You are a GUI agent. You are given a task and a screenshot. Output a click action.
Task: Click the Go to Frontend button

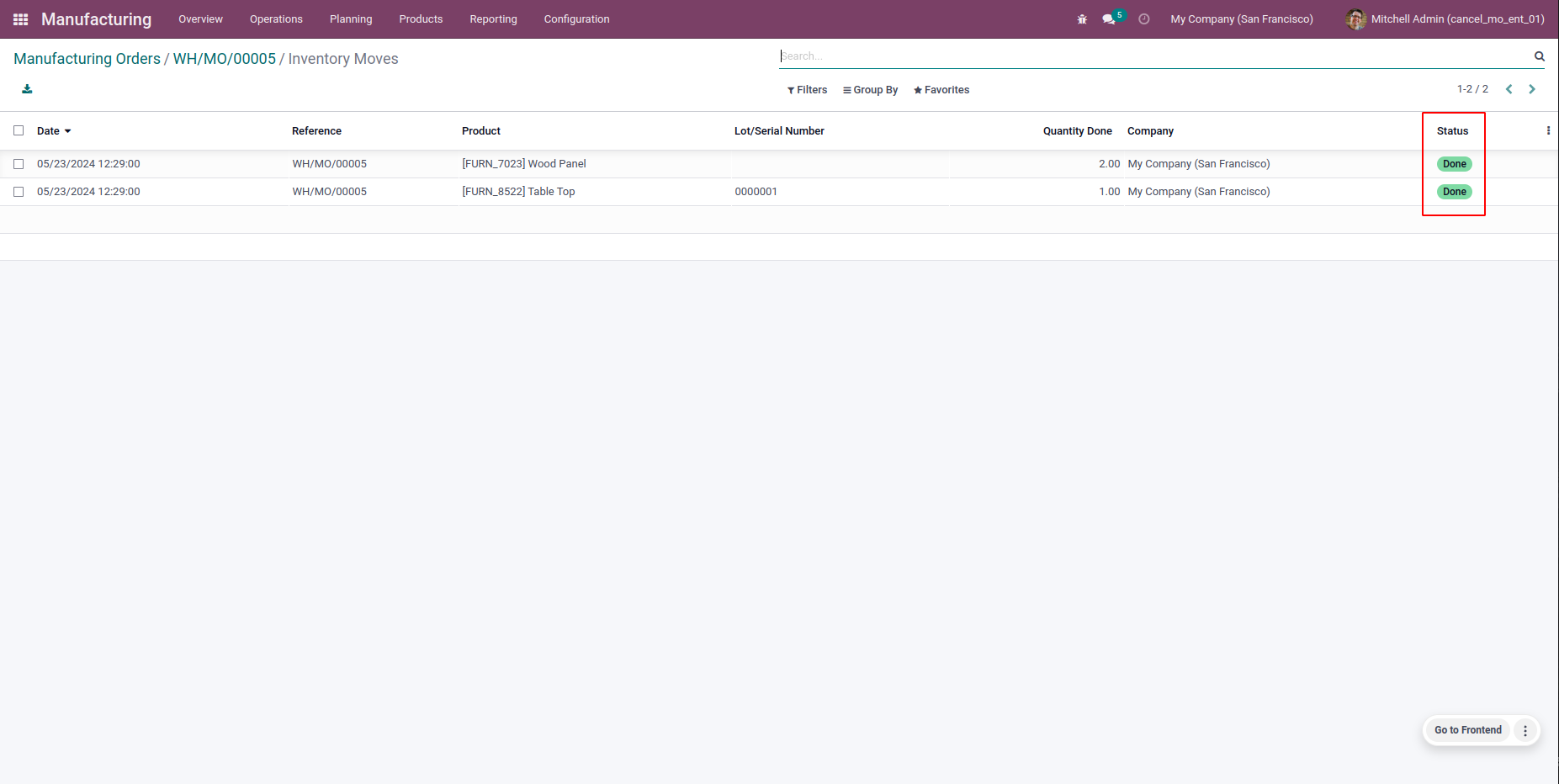click(1468, 730)
